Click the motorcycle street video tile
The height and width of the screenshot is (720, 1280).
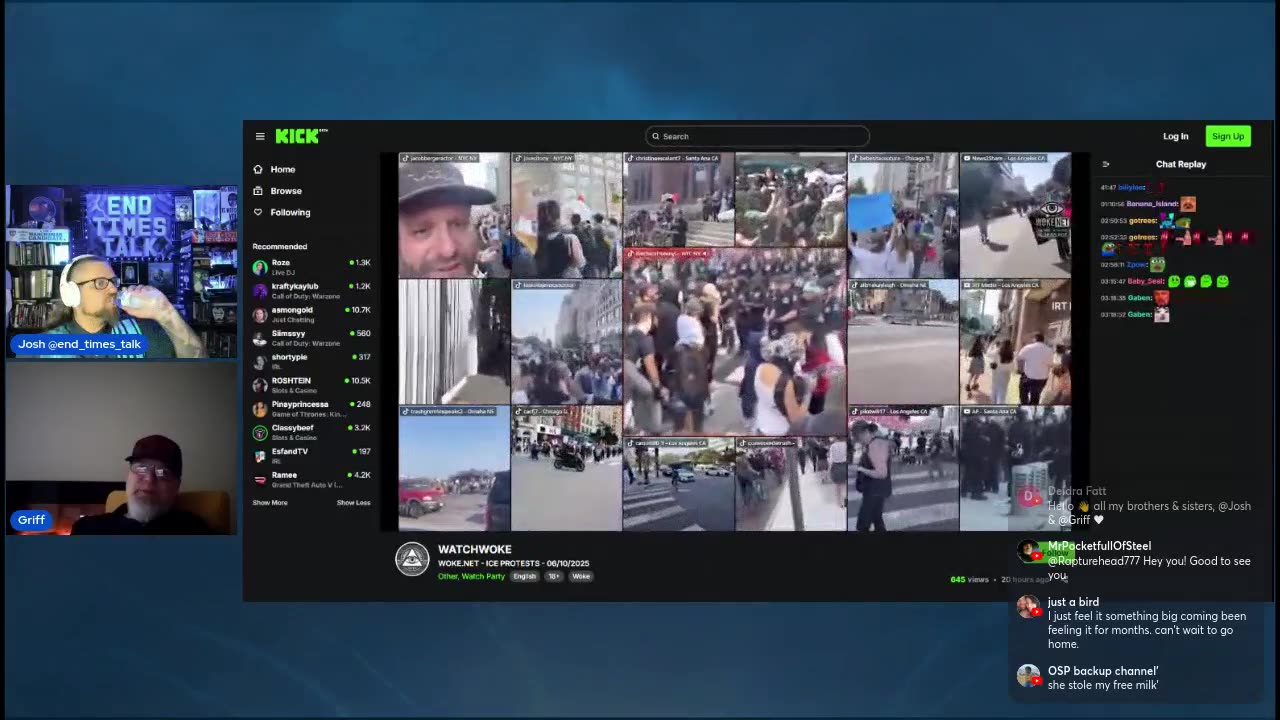point(566,468)
